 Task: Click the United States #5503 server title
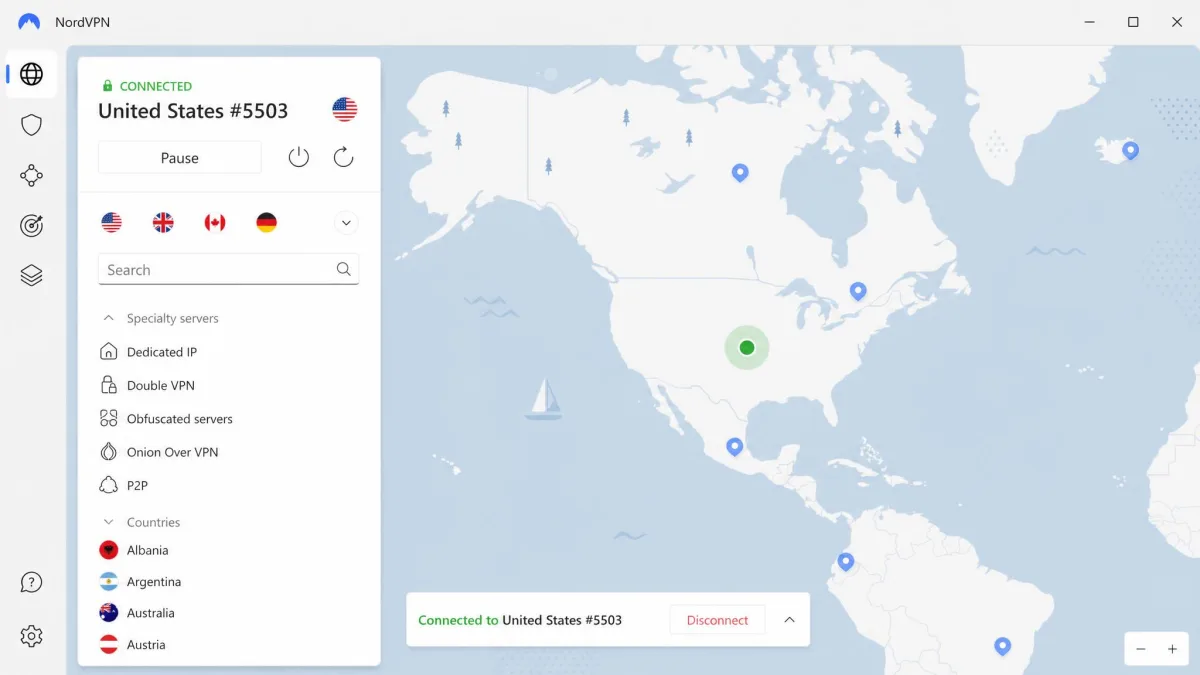[x=193, y=111]
